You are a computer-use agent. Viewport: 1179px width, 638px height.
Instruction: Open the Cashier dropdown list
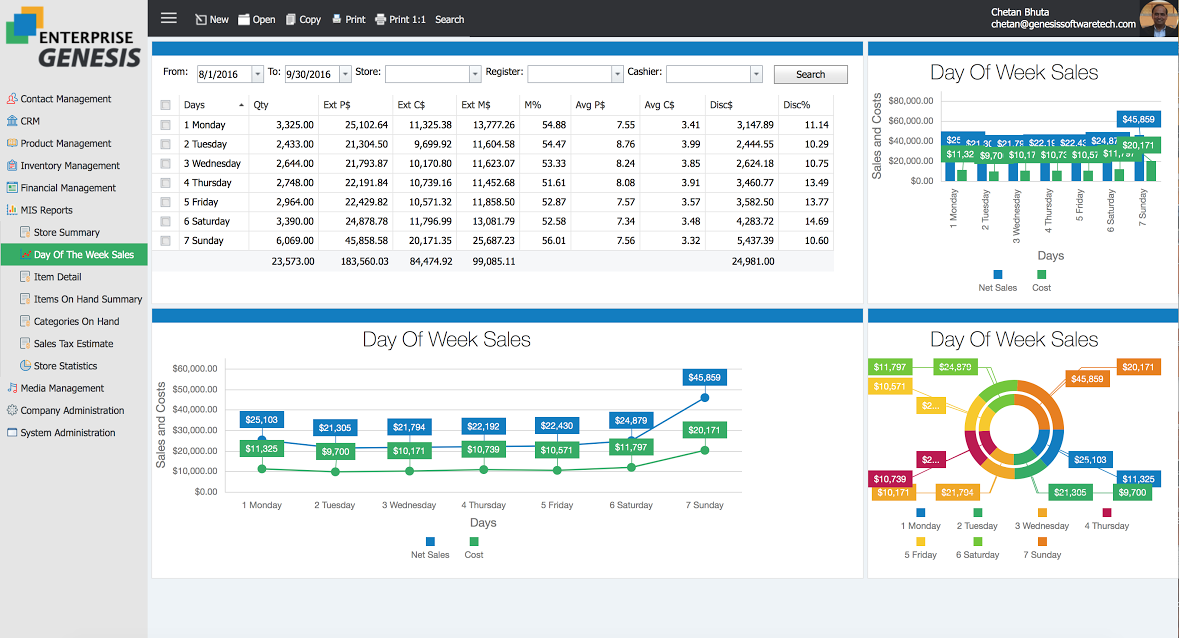click(755, 74)
